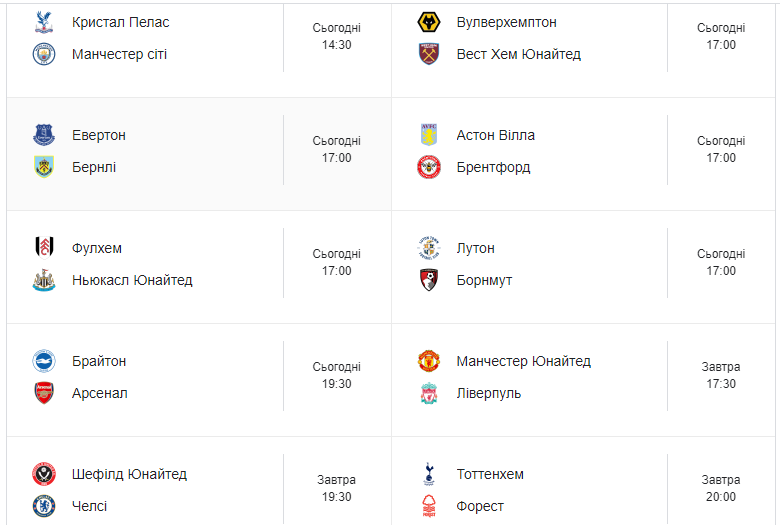Select the Челсі team name
This screenshot has width=780, height=525.
90,506
